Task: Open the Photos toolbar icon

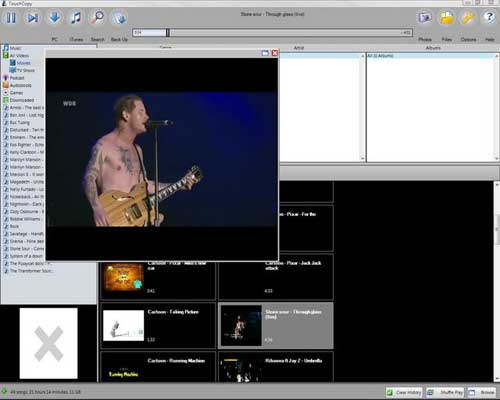Action: pyautogui.click(x=425, y=17)
